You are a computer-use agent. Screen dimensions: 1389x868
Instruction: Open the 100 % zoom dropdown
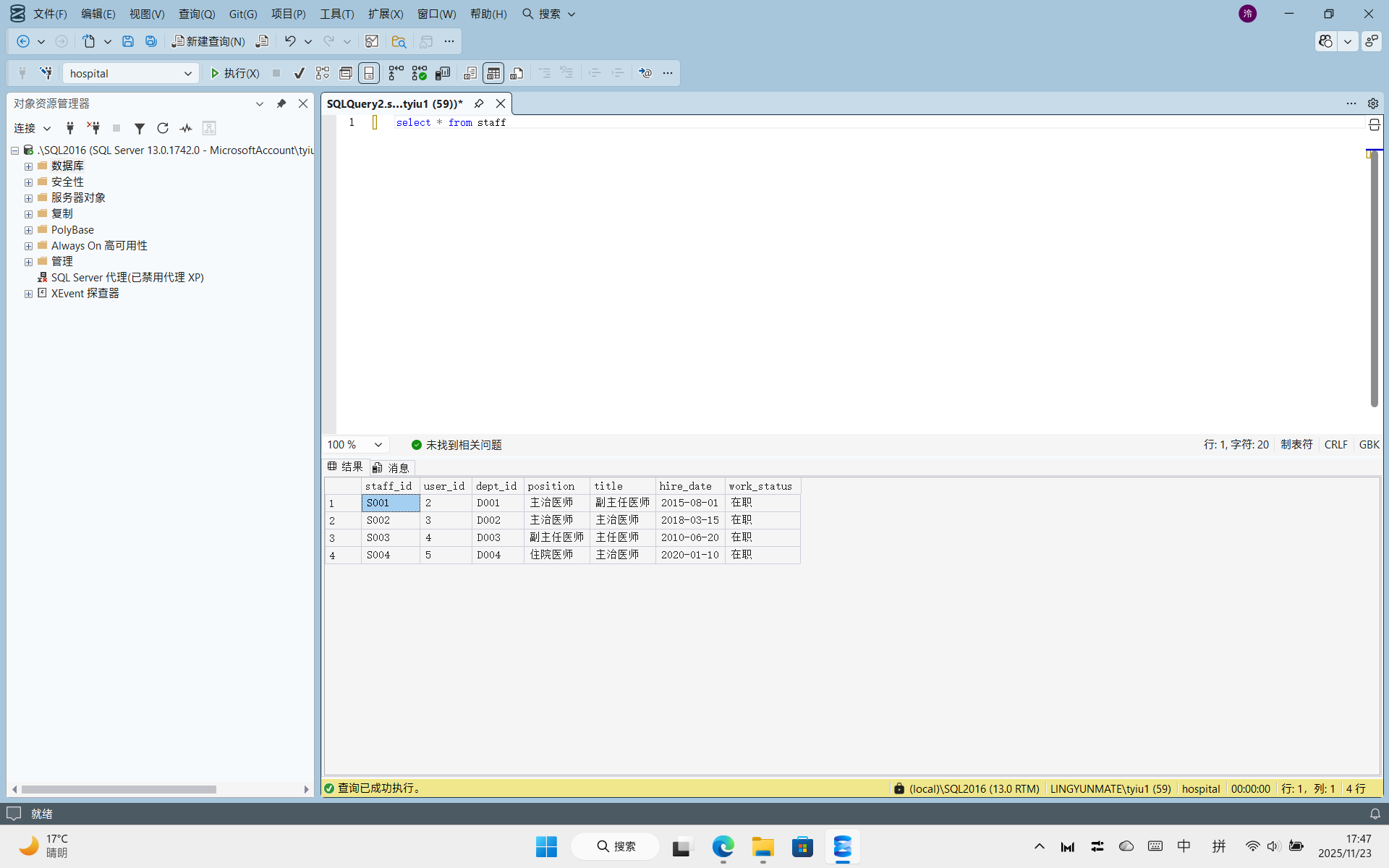378,445
